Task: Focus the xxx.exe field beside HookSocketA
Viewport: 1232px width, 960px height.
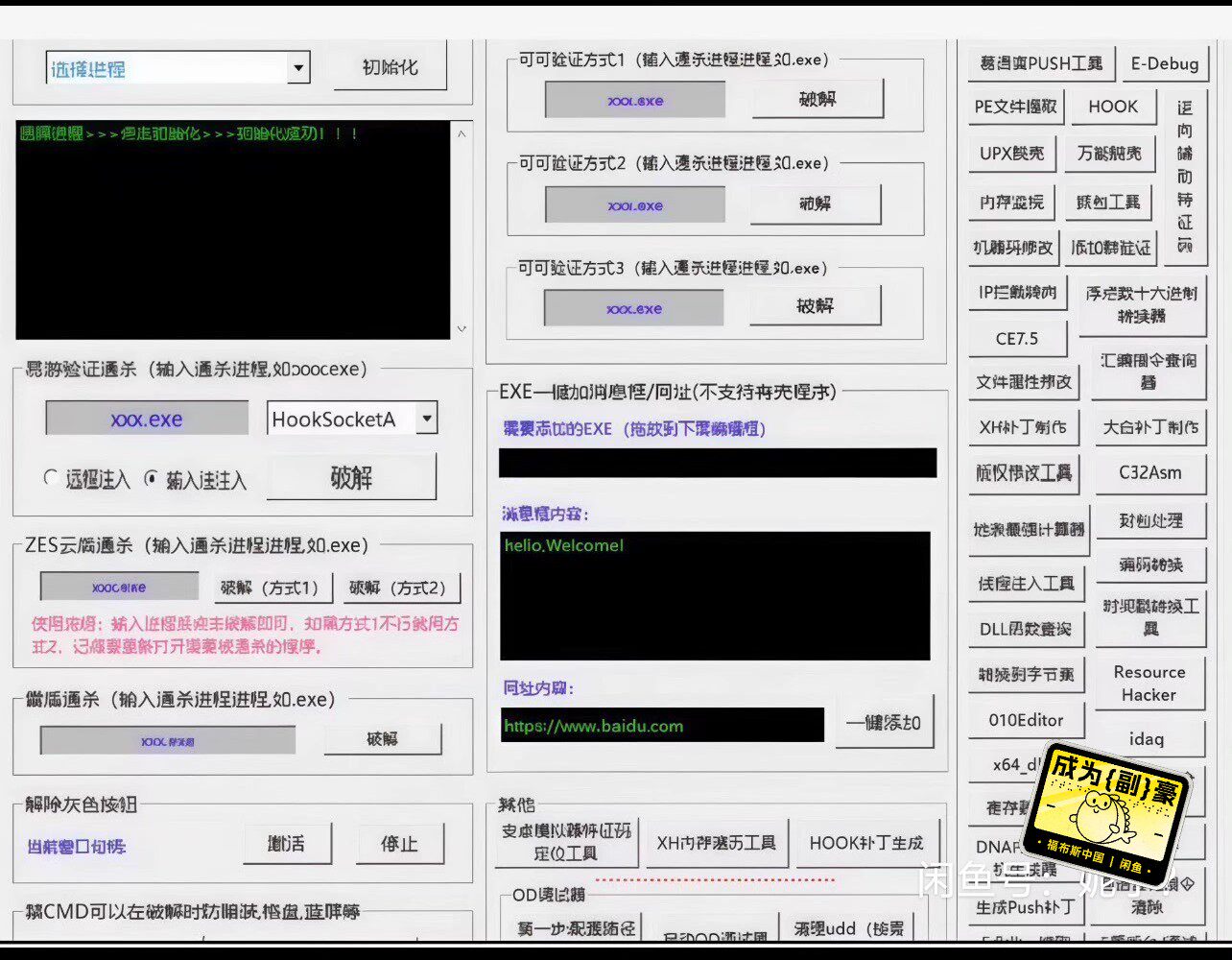Action: coord(147,420)
